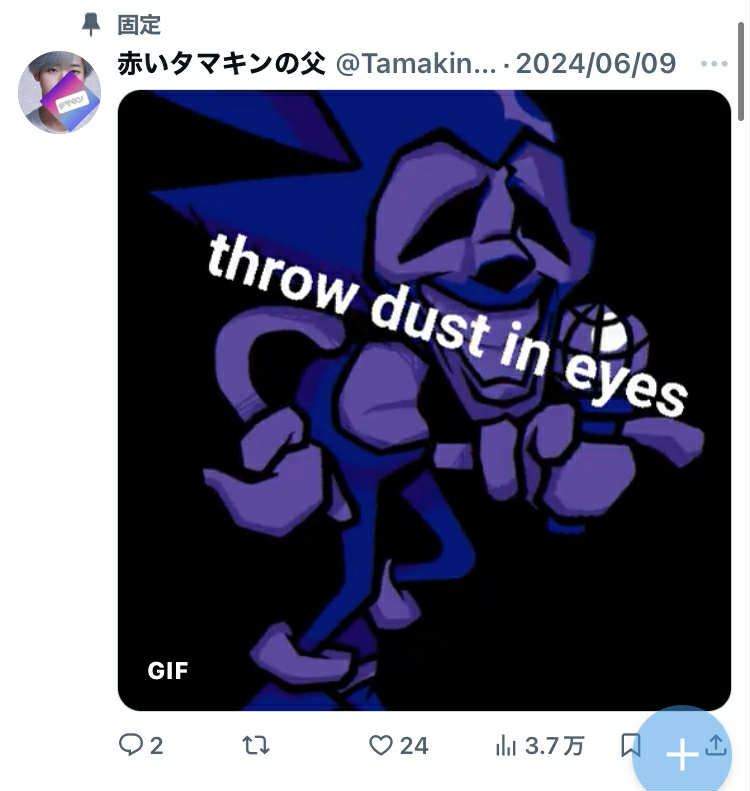This screenshot has height=791, width=750.
Task: Open view analytics bar chart icon
Action: pos(506,746)
